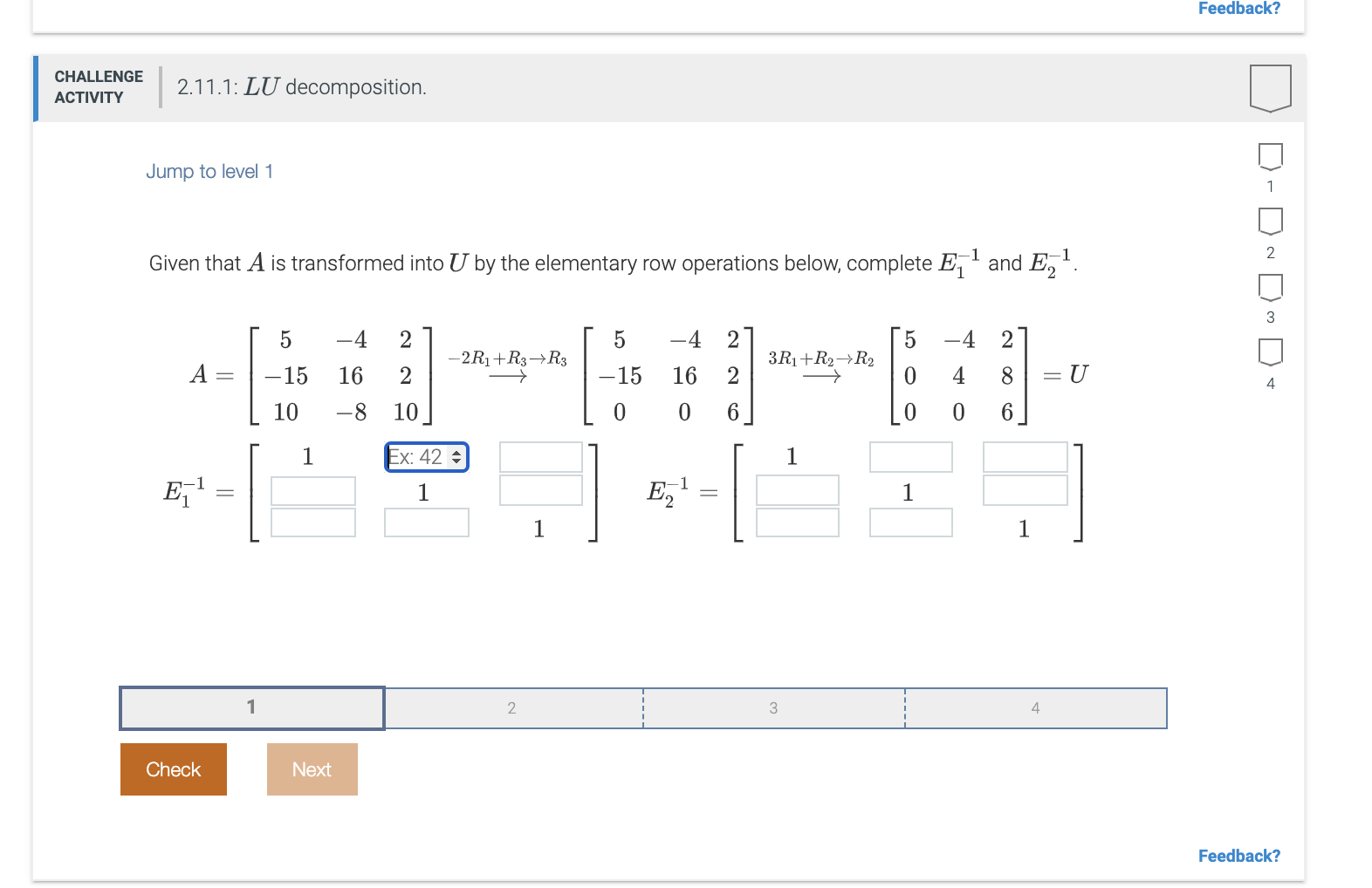The height and width of the screenshot is (888, 1372).
Task: Click the down arrow on the Ex: 42 stepper
Action: coord(457,462)
